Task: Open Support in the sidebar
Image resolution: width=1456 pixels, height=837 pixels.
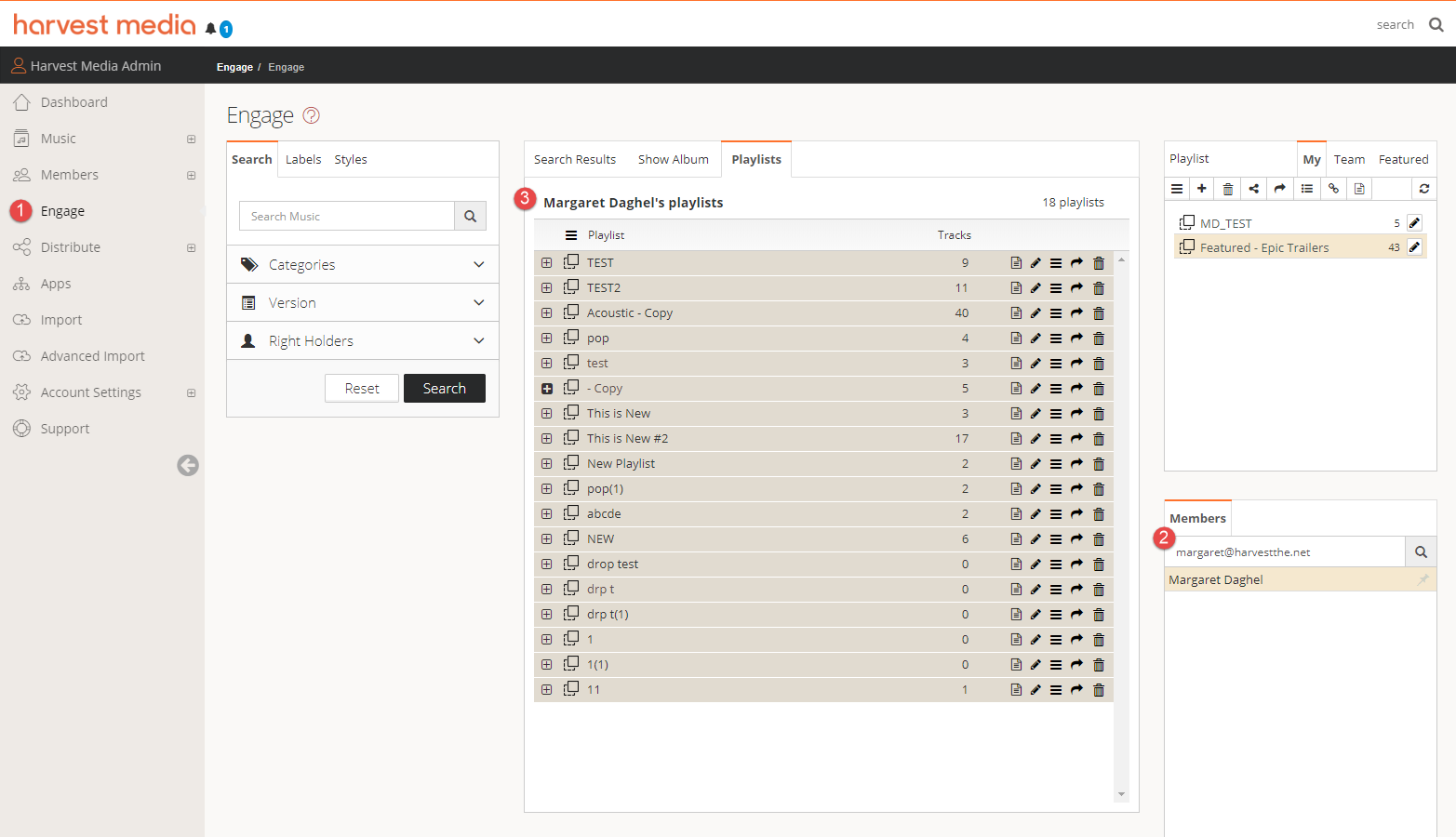Action: pos(65,429)
